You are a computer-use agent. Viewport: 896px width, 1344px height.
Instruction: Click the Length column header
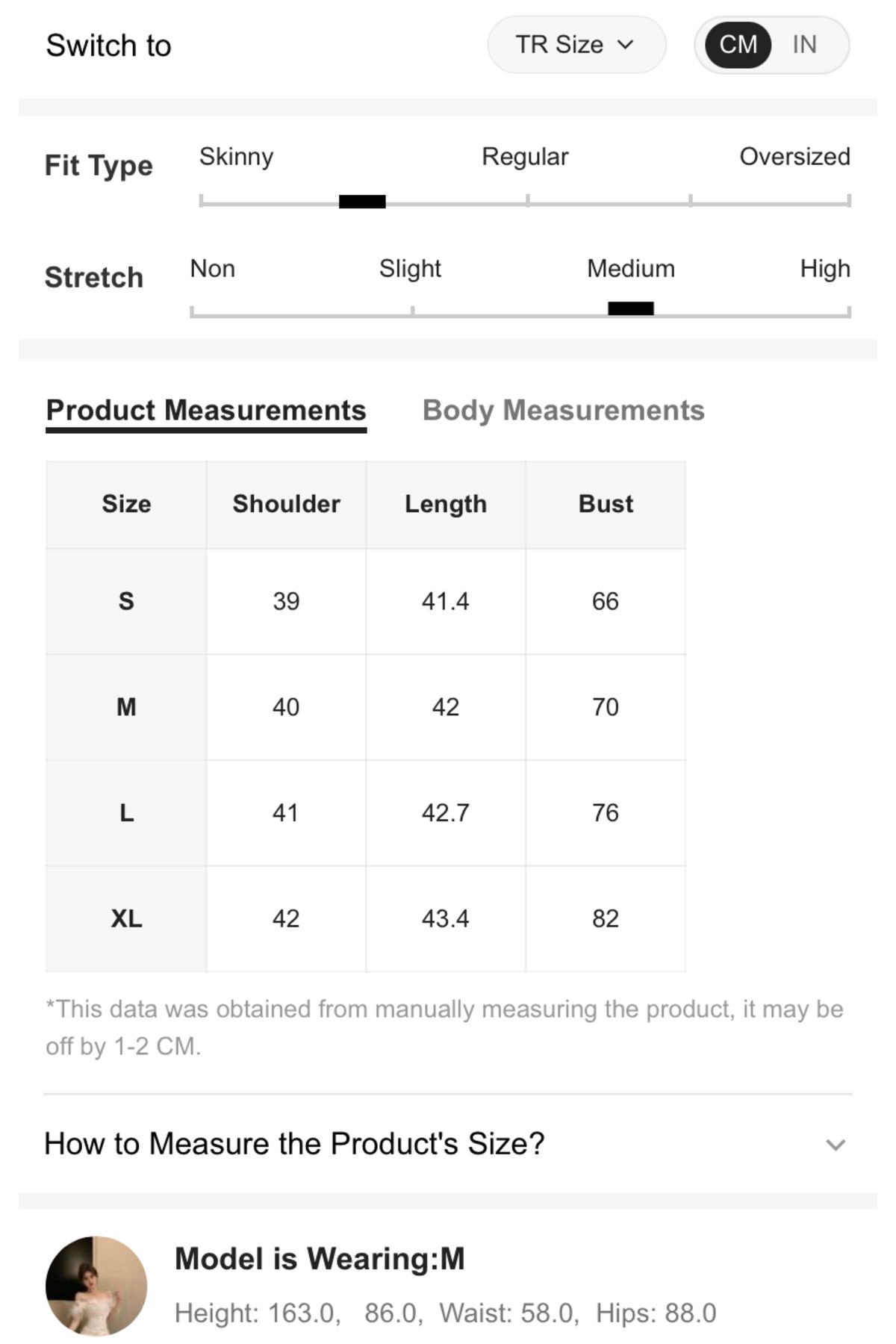pyautogui.click(x=446, y=504)
